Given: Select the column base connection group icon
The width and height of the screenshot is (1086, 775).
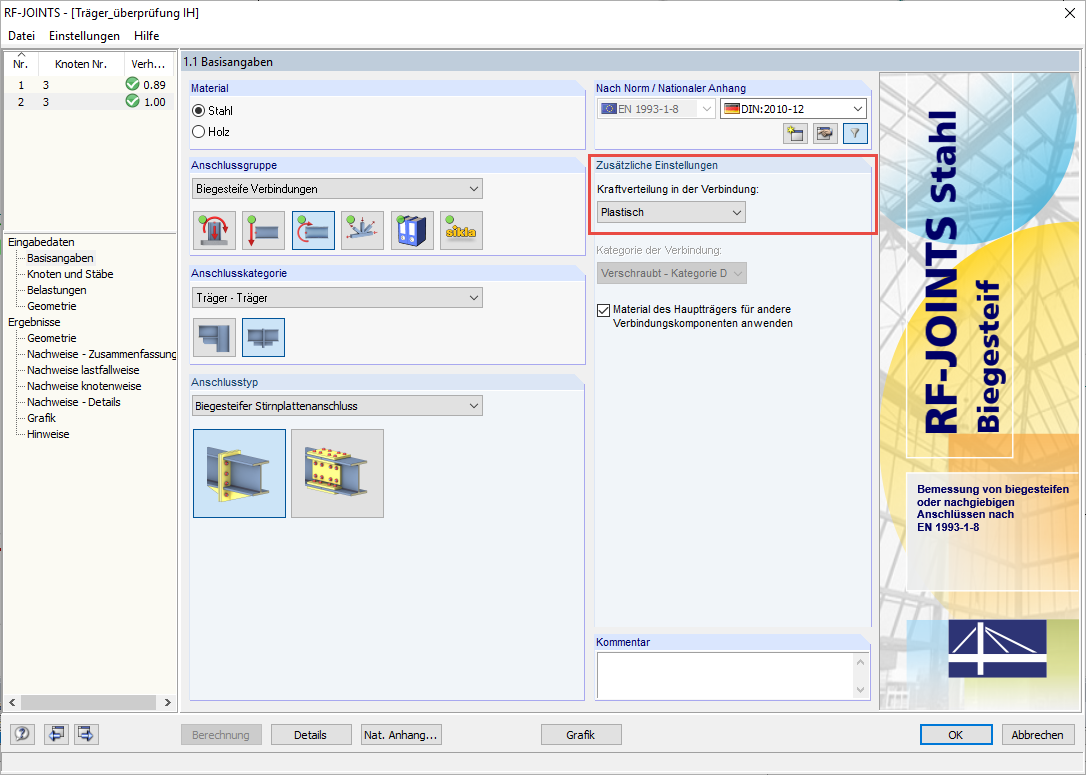Looking at the screenshot, I should (x=215, y=231).
